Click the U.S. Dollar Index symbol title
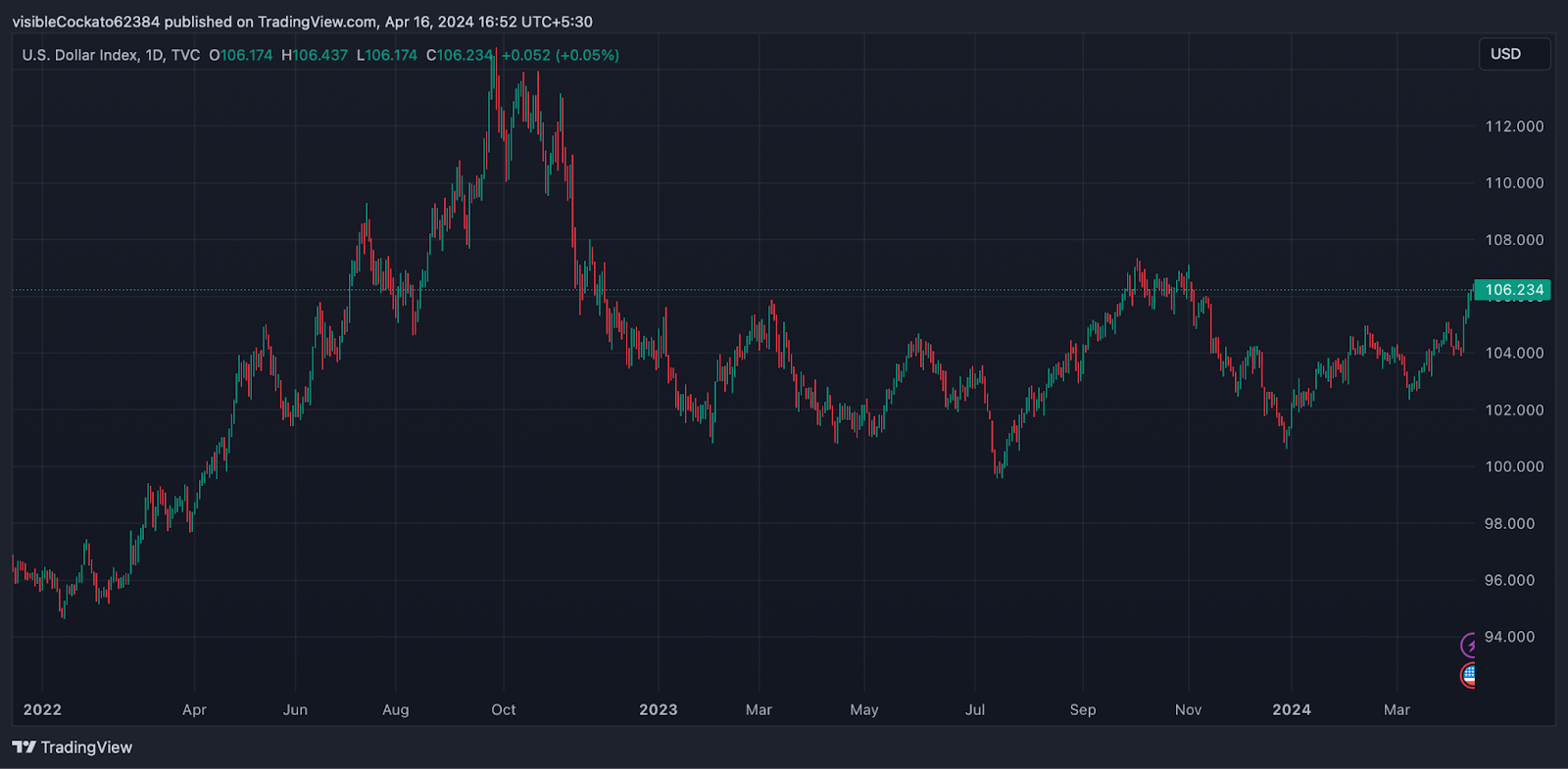Viewport: 1568px width, 769px height. (x=80, y=55)
